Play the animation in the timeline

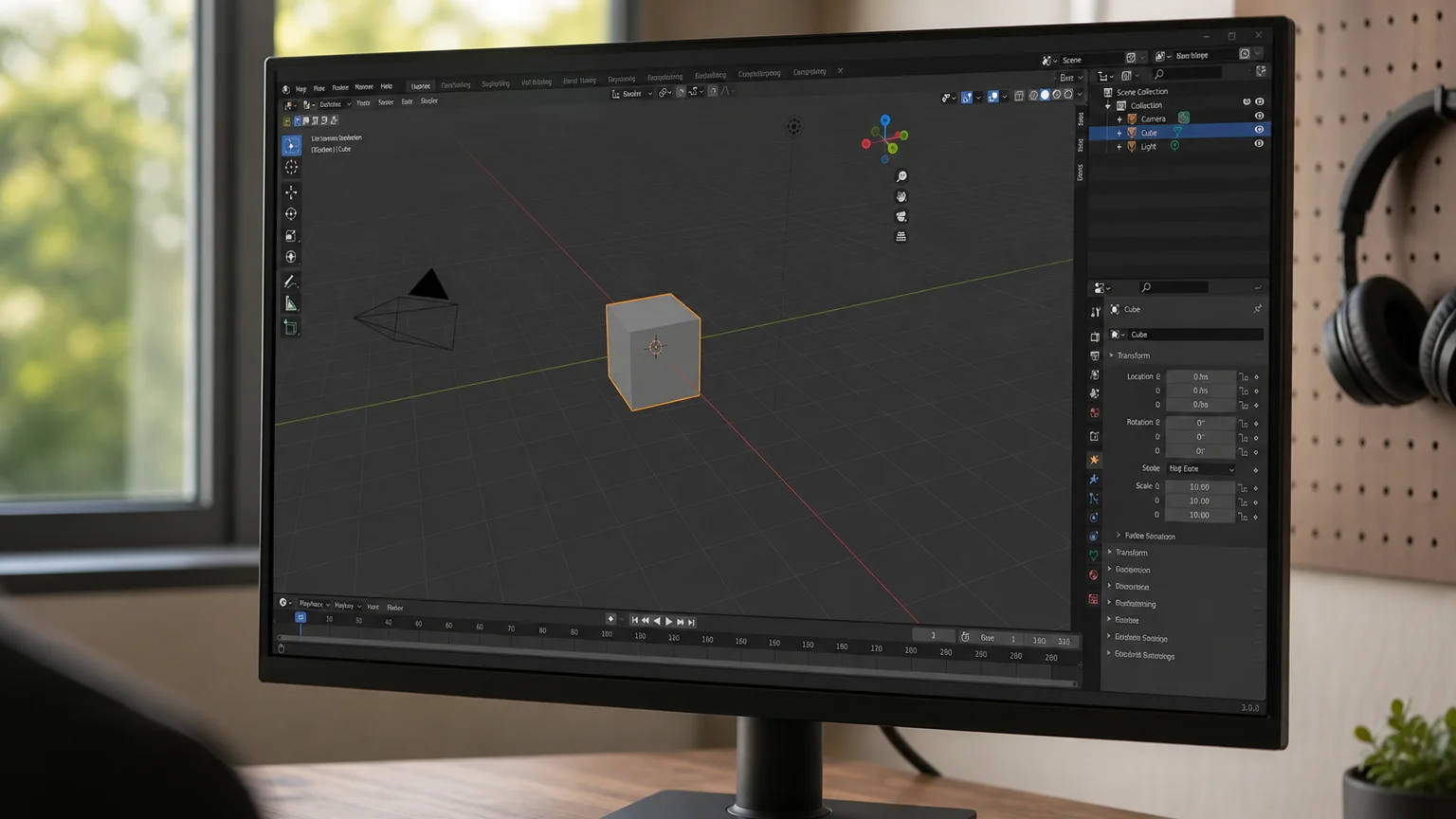pyautogui.click(x=669, y=622)
